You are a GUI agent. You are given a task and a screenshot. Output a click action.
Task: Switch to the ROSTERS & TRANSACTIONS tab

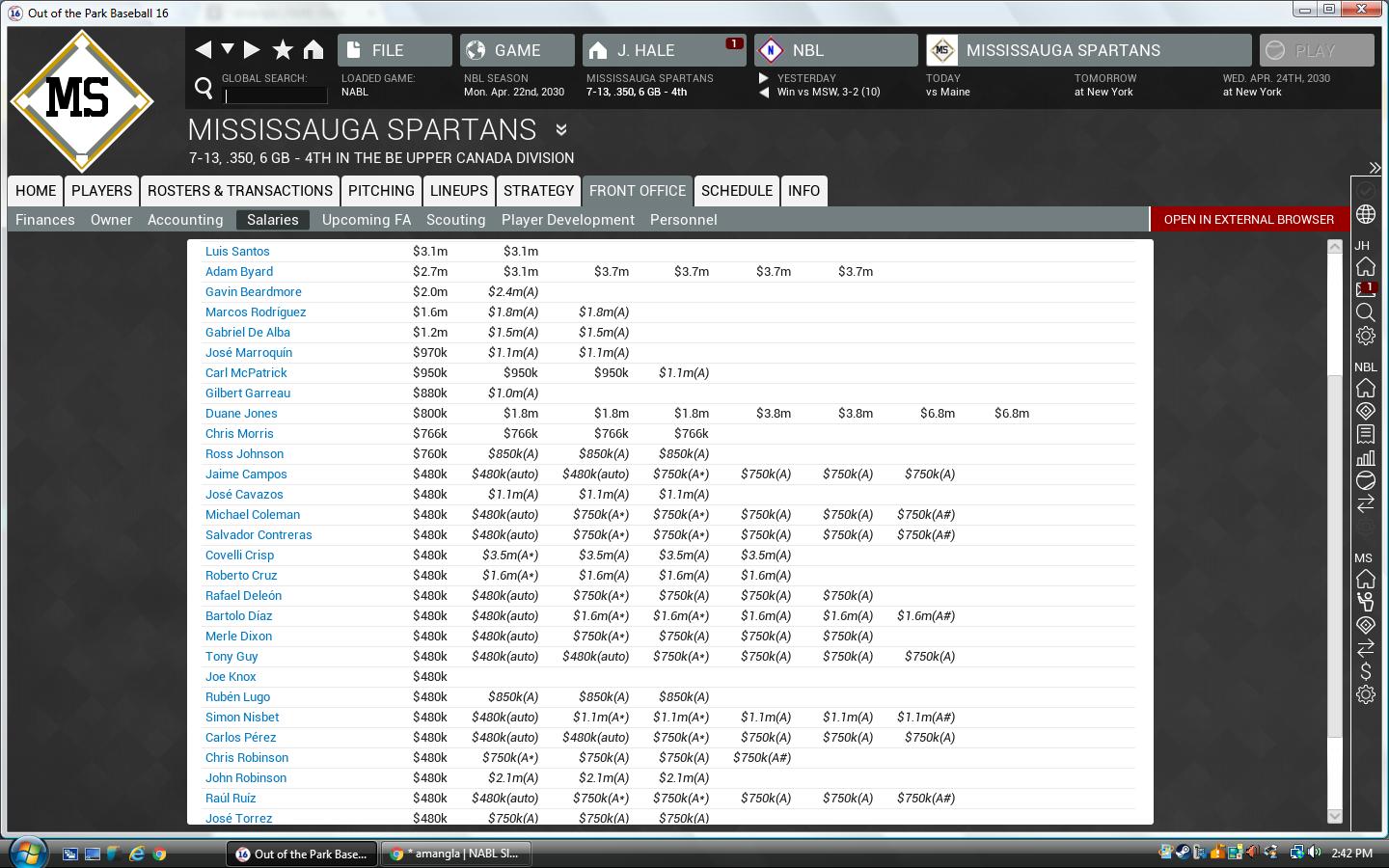pos(239,191)
